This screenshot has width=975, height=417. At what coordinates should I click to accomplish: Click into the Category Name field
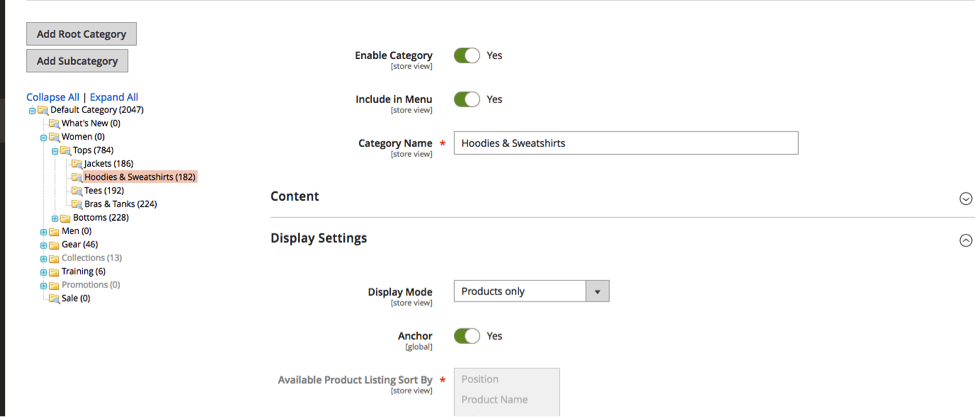[x=626, y=144]
